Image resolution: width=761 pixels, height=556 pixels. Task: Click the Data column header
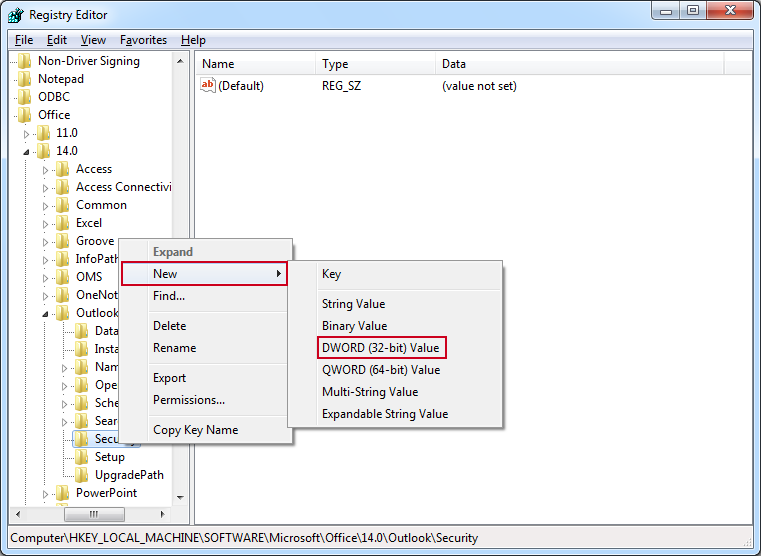pyautogui.click(x=579, y=64)
